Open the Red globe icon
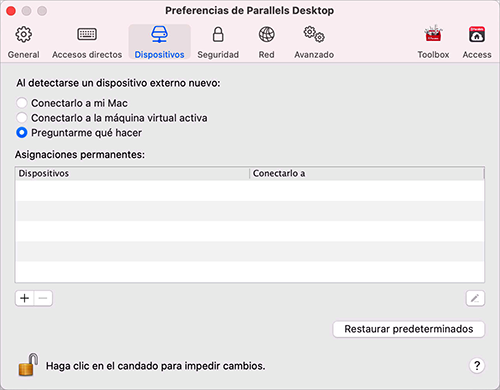This screenshot has width=500, height=390. [267, 35]
